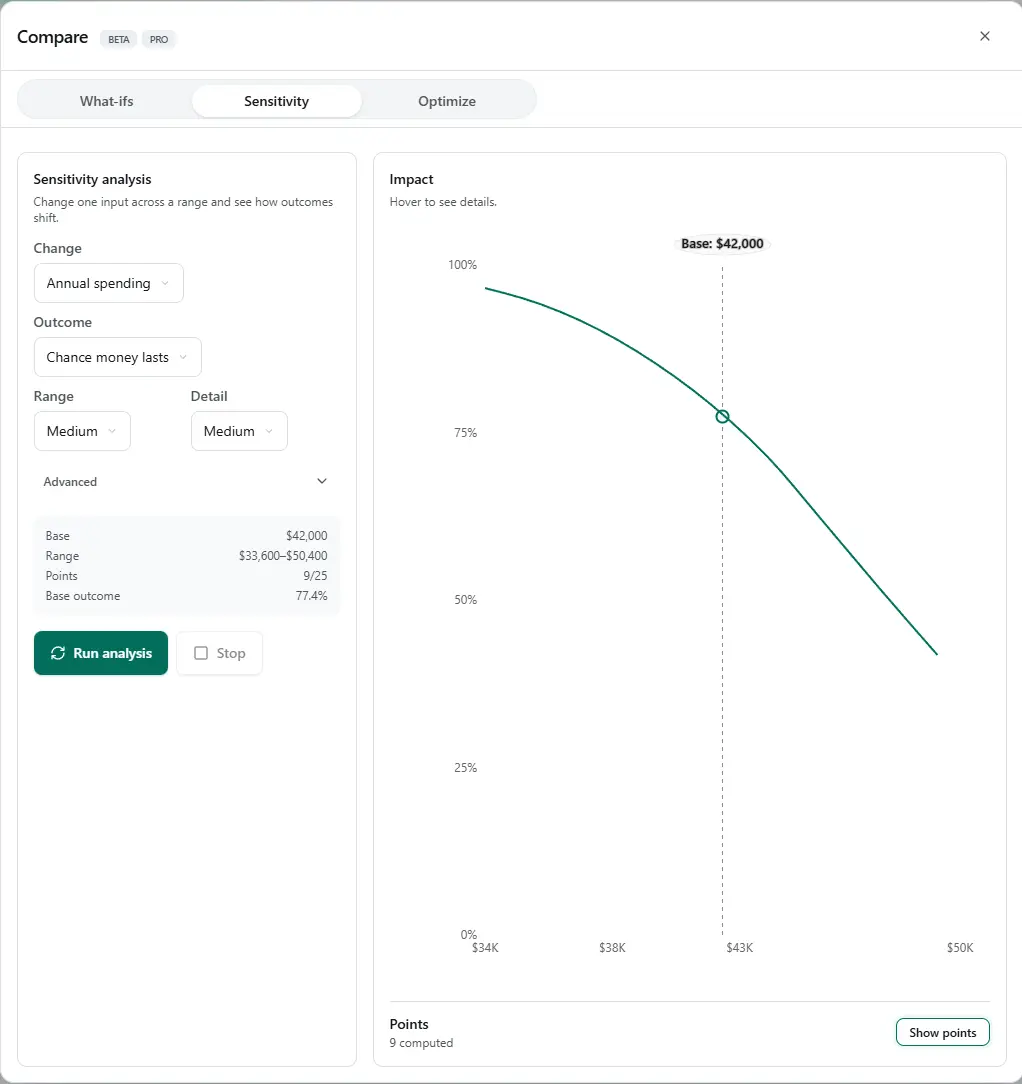Select the Sensitivity tab
Image resolution: width=1022 pixels, height=1084 pixels.
coord(276,101)
